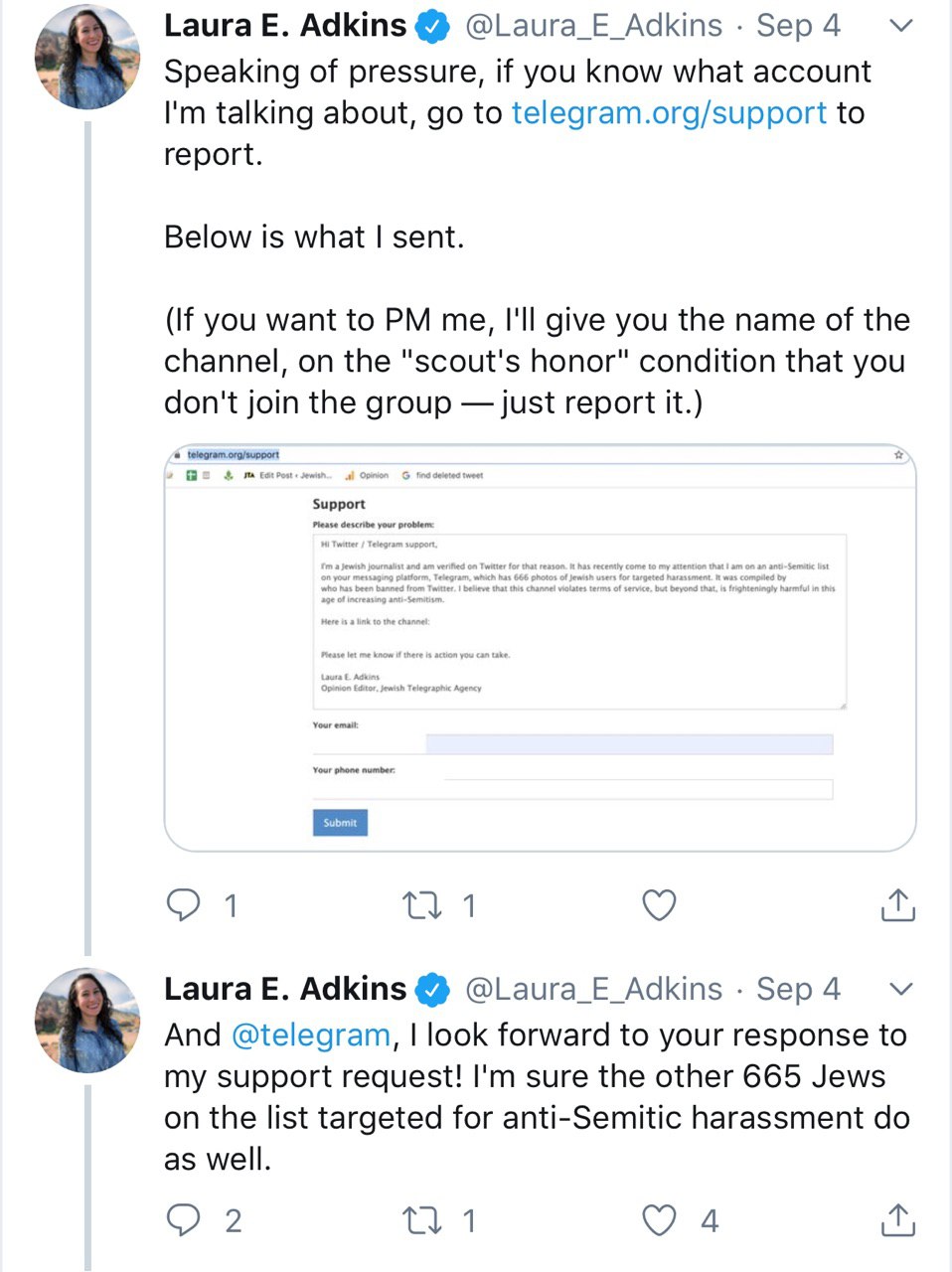
Task: Reply to the first tweet
Action: click(184, 905)
